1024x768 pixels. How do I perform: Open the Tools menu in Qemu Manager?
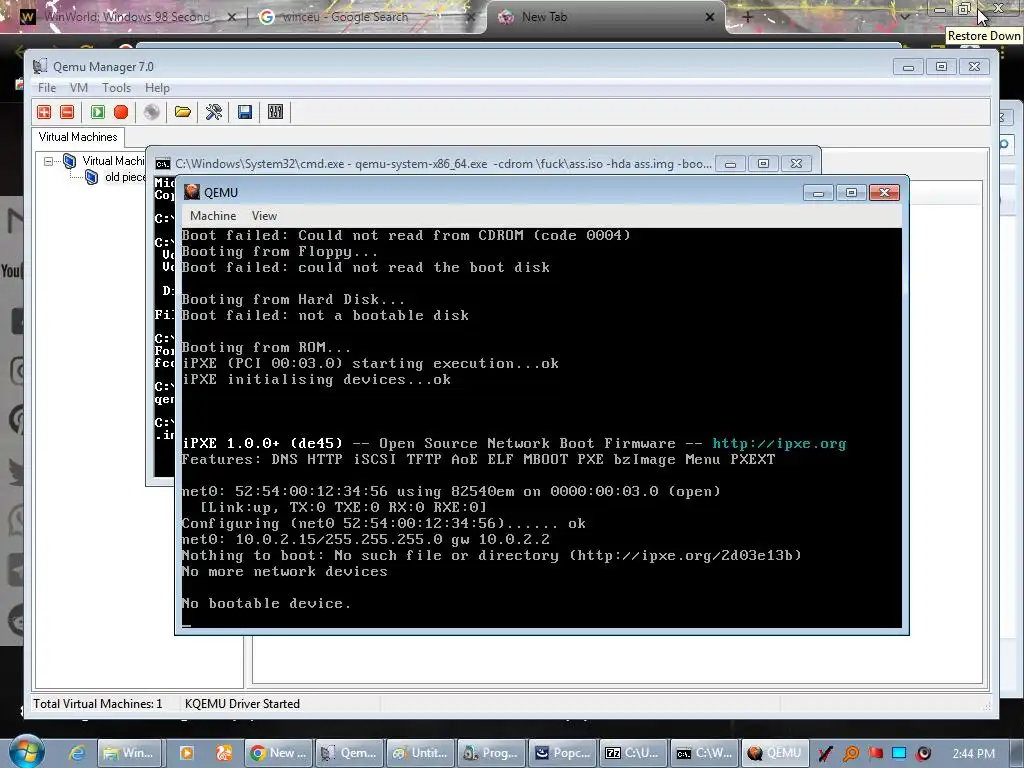click(x=116, y=88)
